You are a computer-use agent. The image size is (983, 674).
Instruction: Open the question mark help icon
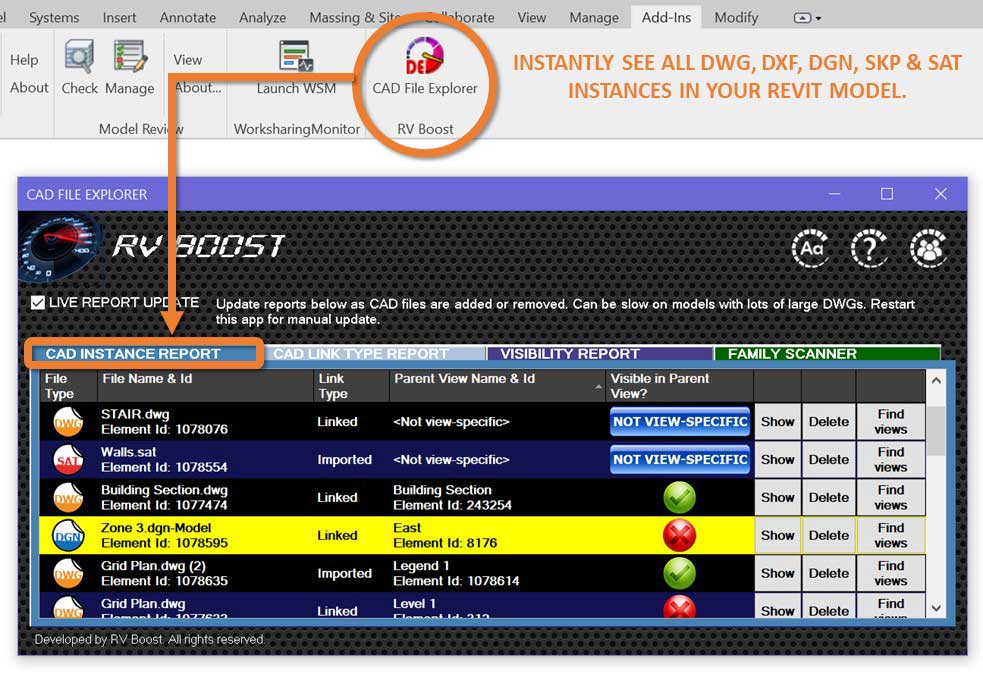(869, 248)
